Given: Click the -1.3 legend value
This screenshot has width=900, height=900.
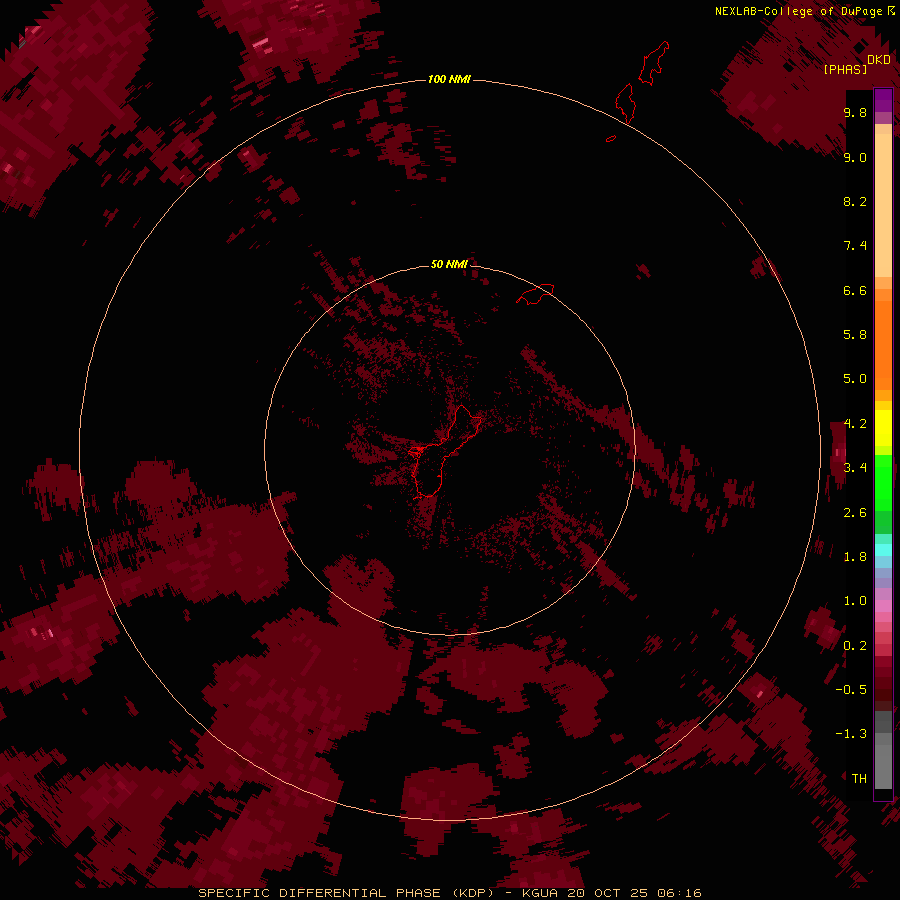Looking at the screenshot, I should point(851,734).
